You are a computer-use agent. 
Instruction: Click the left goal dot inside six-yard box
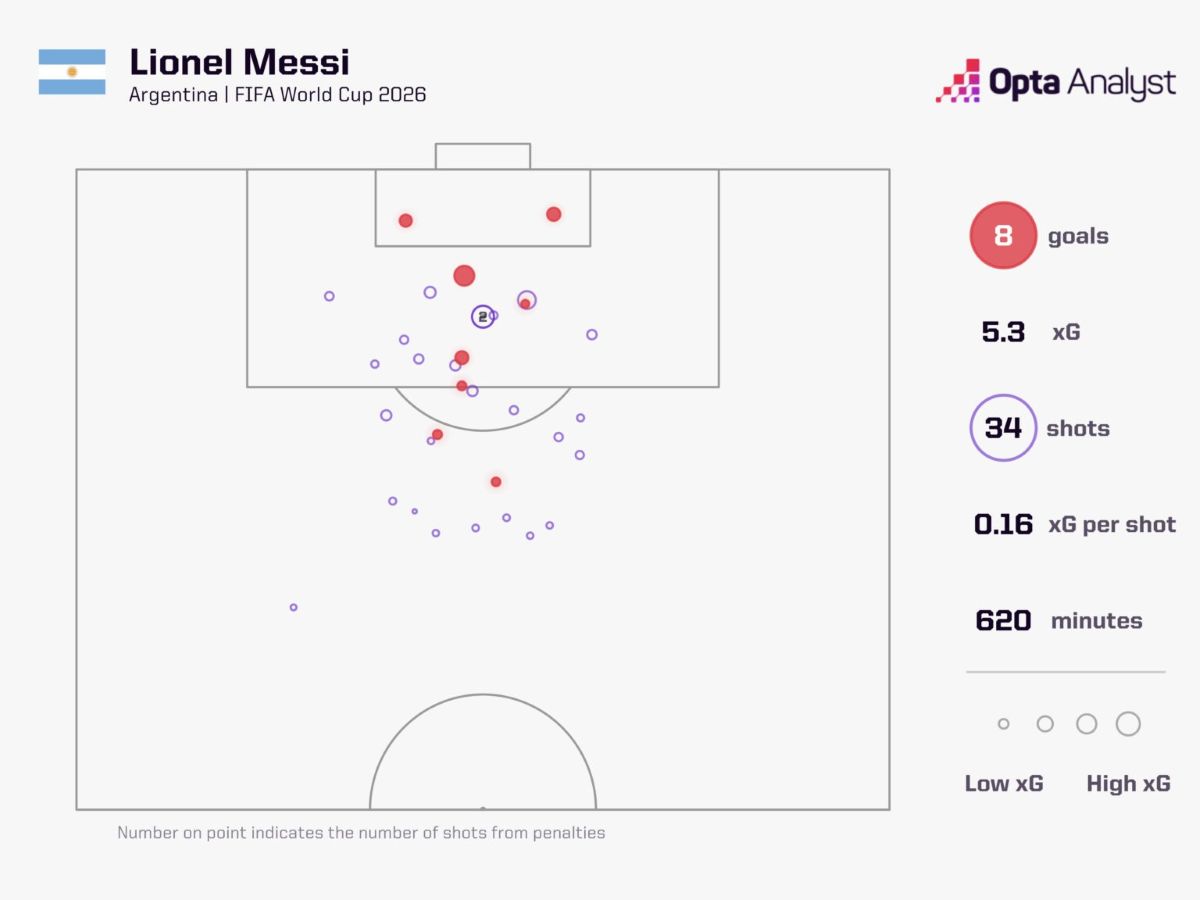tap(405, 220)
